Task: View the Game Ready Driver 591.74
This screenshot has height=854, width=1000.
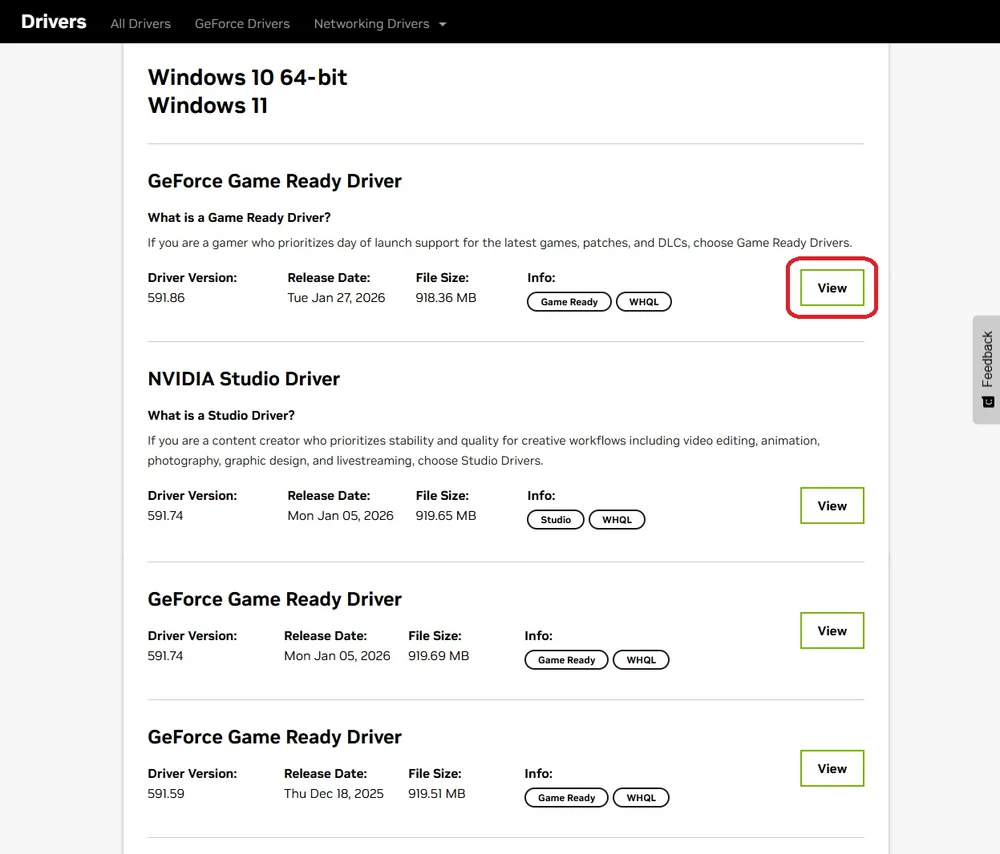Action: [x=831, y=630]
